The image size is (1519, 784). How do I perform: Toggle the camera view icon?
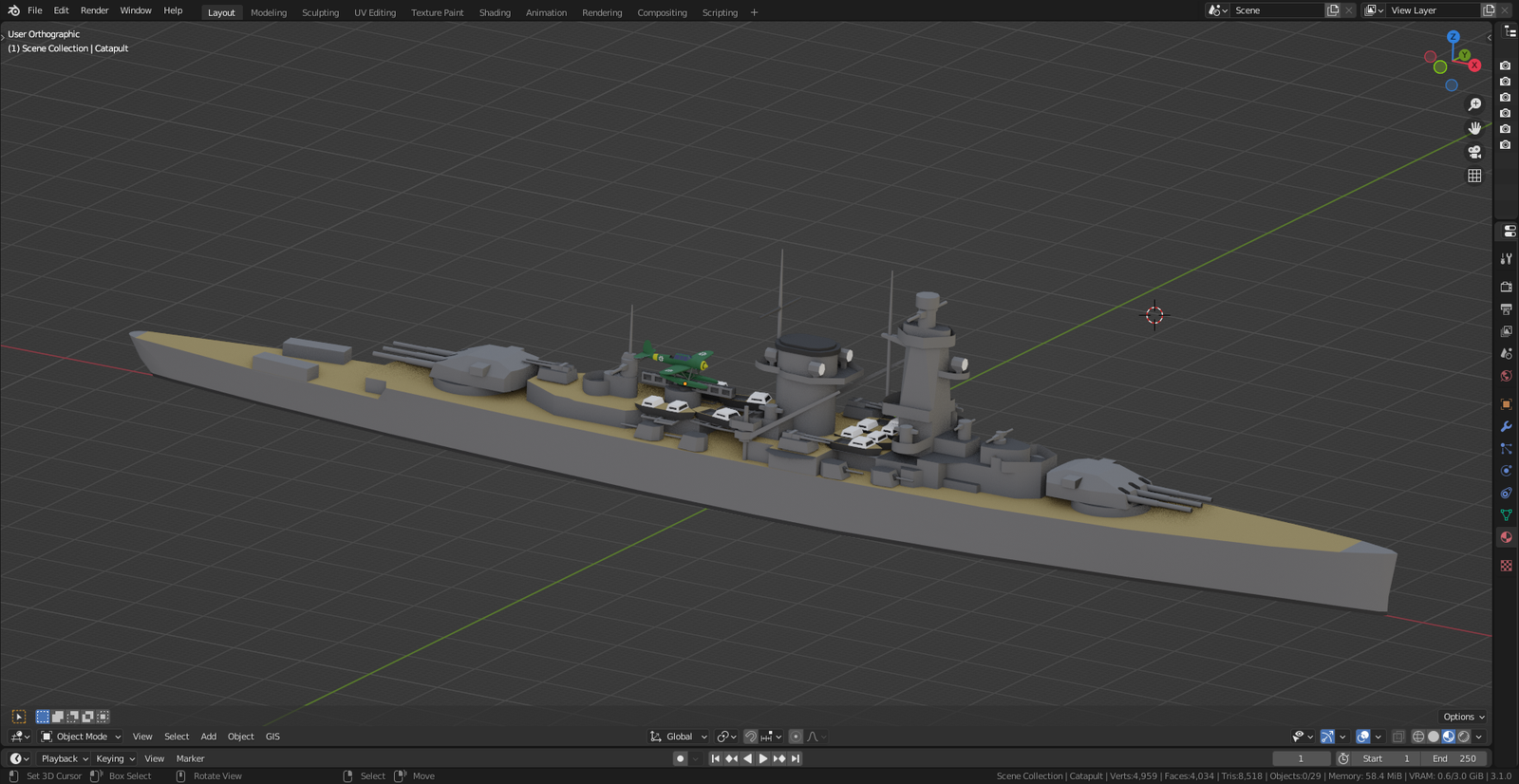click(1474, 152)
